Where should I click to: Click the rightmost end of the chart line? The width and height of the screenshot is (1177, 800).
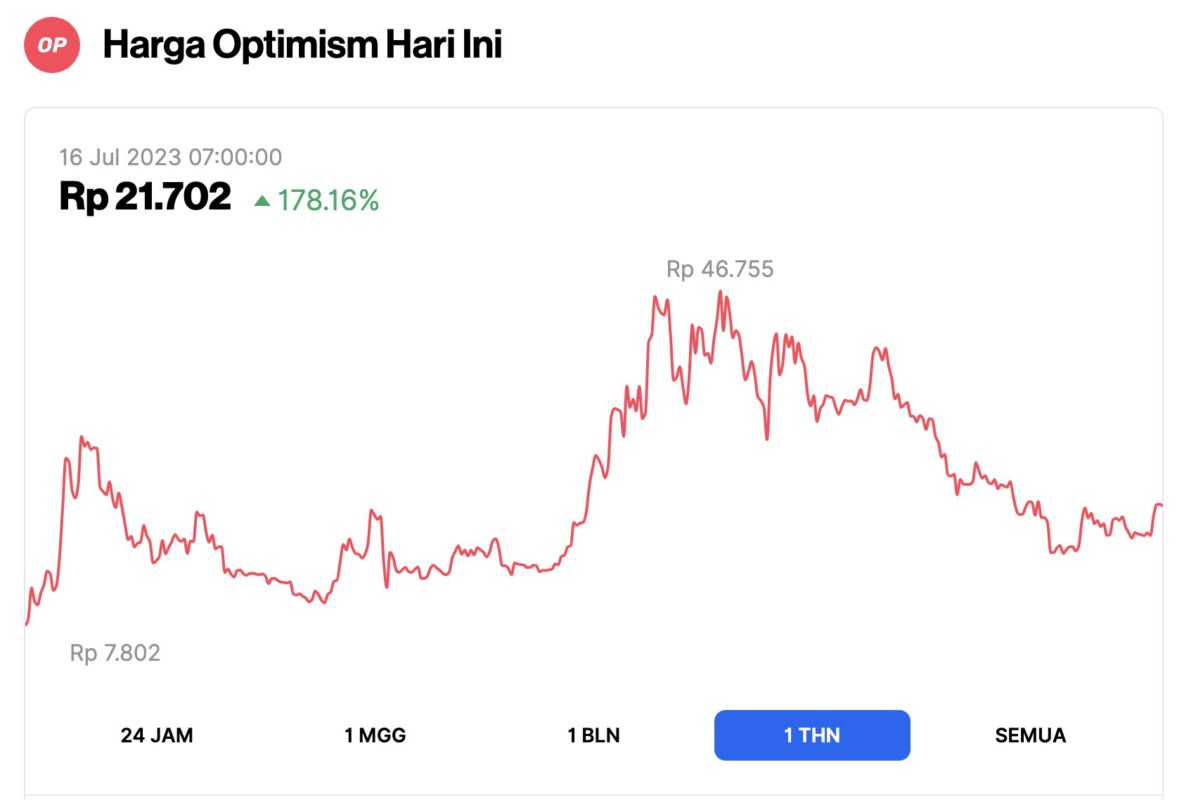[1160, 505]
